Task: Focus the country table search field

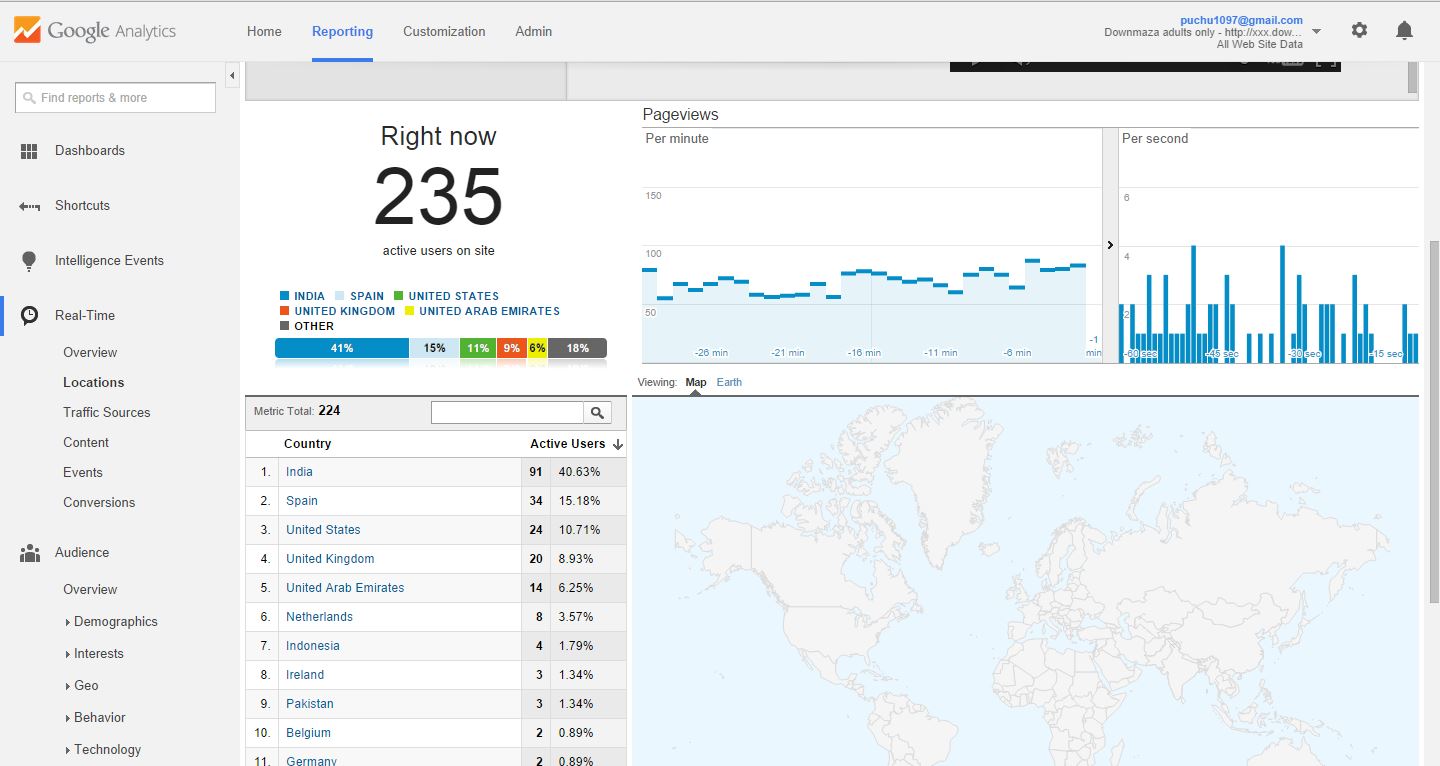Action: click(x=507, y=412)
